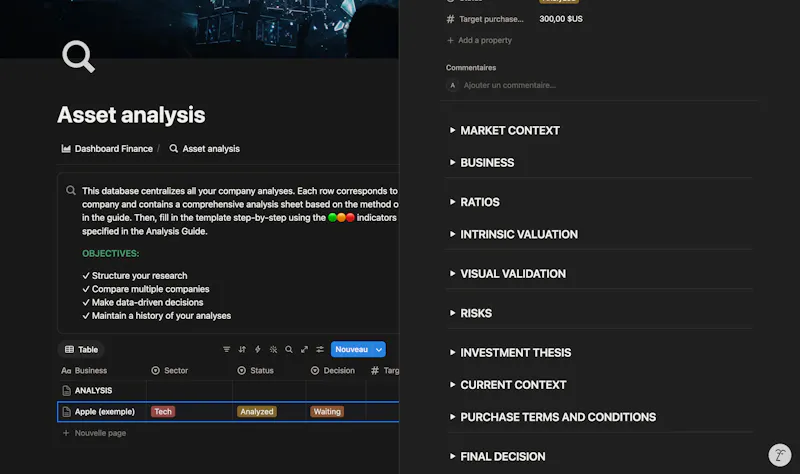Open the Apple (exemple) row
The image size is (800, 474).
(x=105, y=412)
